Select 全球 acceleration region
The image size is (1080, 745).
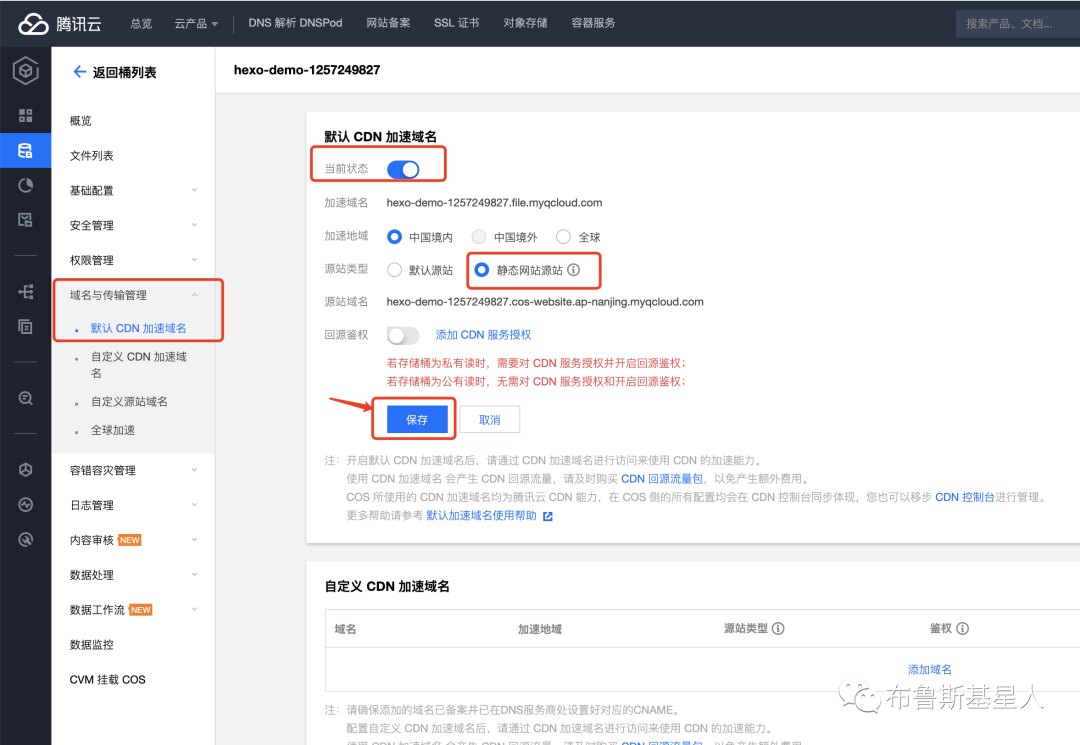pos(563,237)
